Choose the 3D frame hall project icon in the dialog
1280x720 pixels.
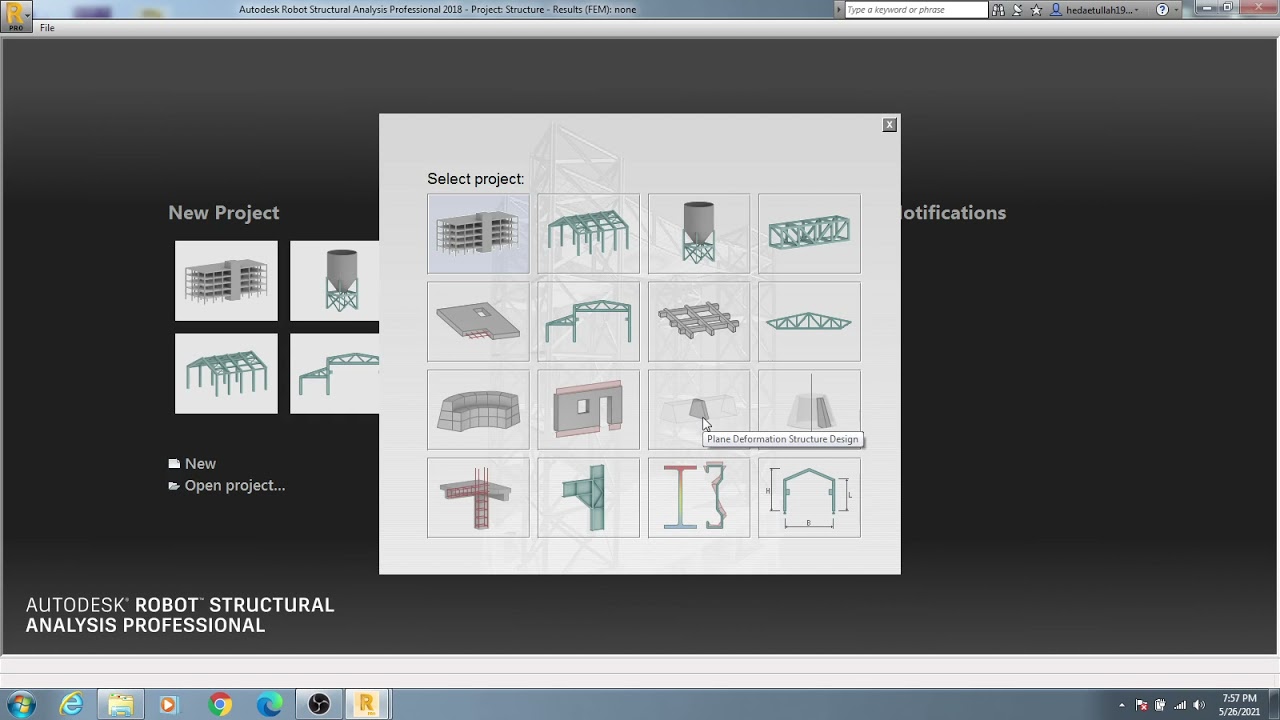click(588, 233)
